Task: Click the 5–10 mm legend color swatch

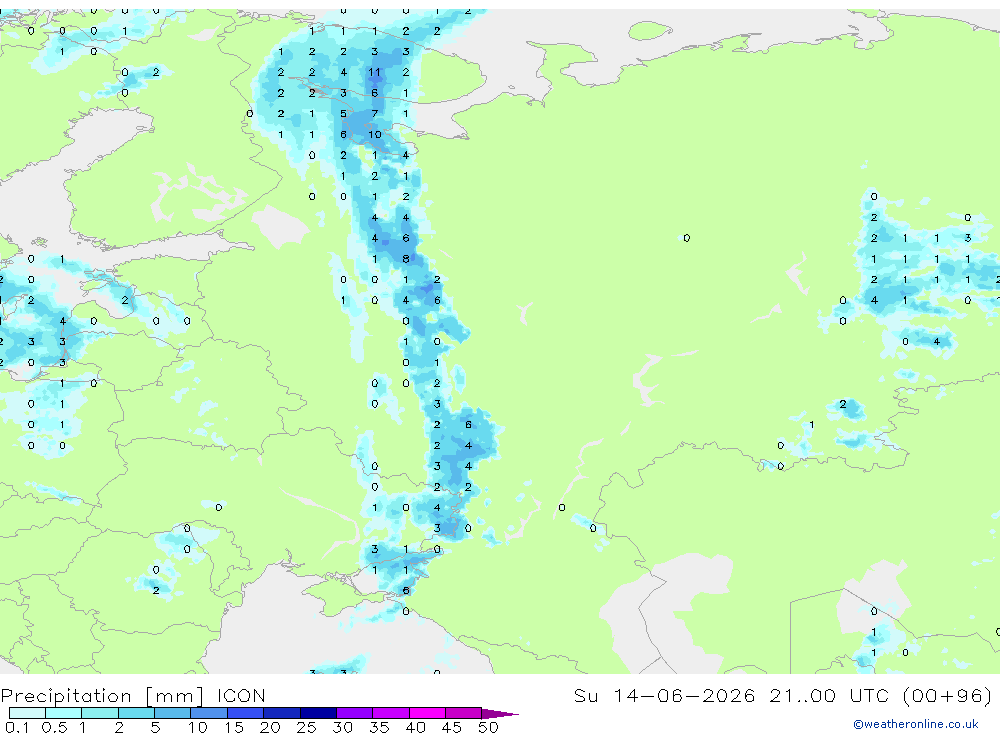Action: tap(172, 713)
